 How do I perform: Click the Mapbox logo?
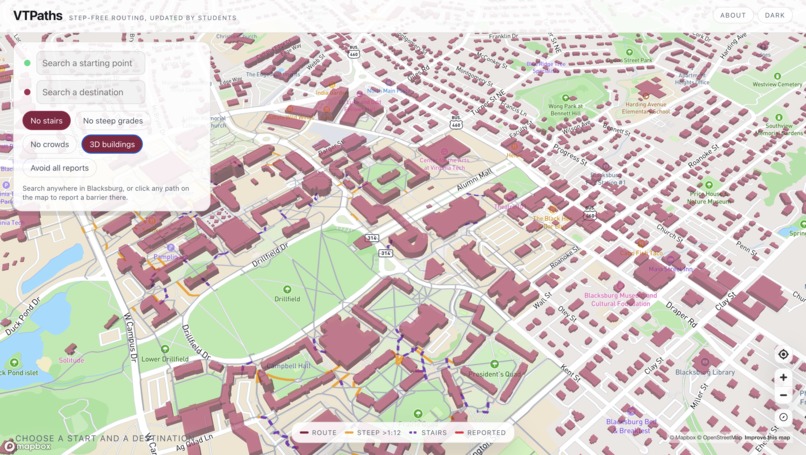tap(27, 446)
